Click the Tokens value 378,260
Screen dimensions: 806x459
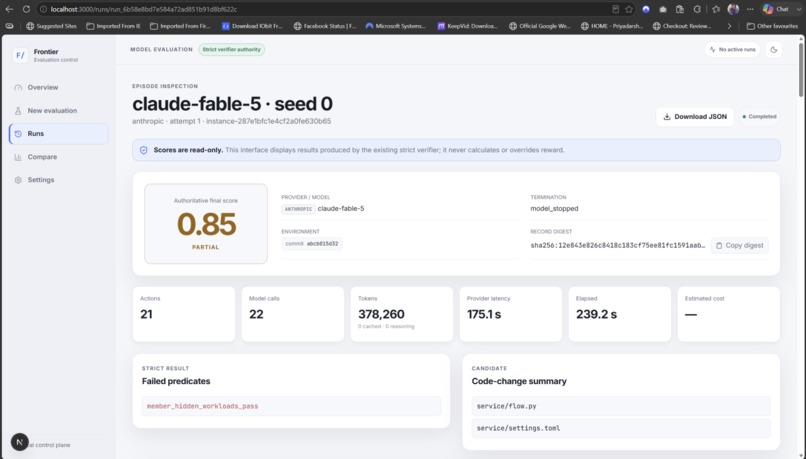pos(381,314)
